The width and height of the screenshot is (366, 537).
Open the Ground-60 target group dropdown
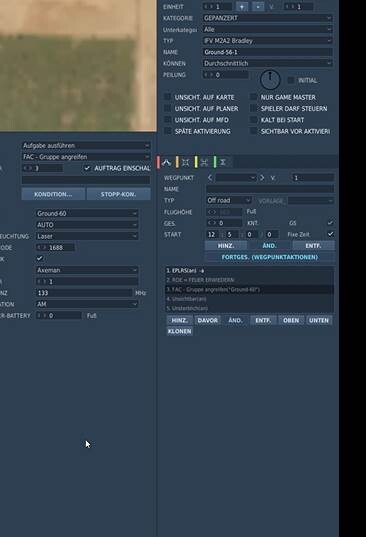coord(87,213)
